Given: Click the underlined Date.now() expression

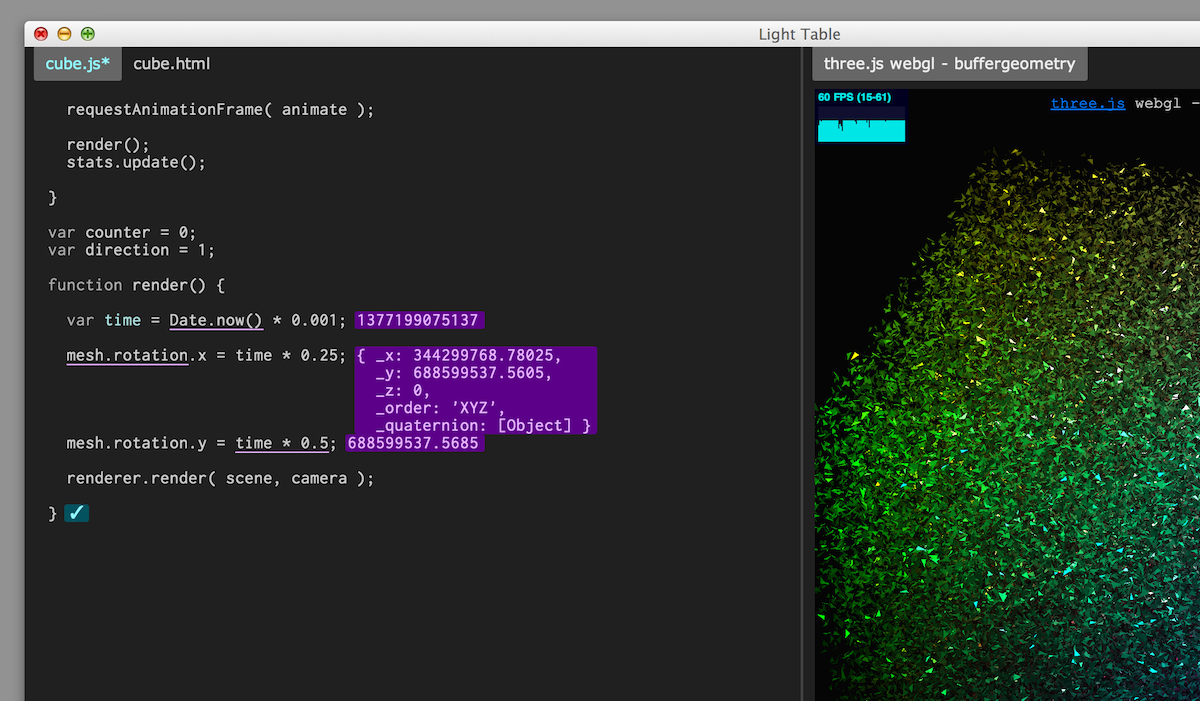Looking at the screenshot, I should click(215, 320).
